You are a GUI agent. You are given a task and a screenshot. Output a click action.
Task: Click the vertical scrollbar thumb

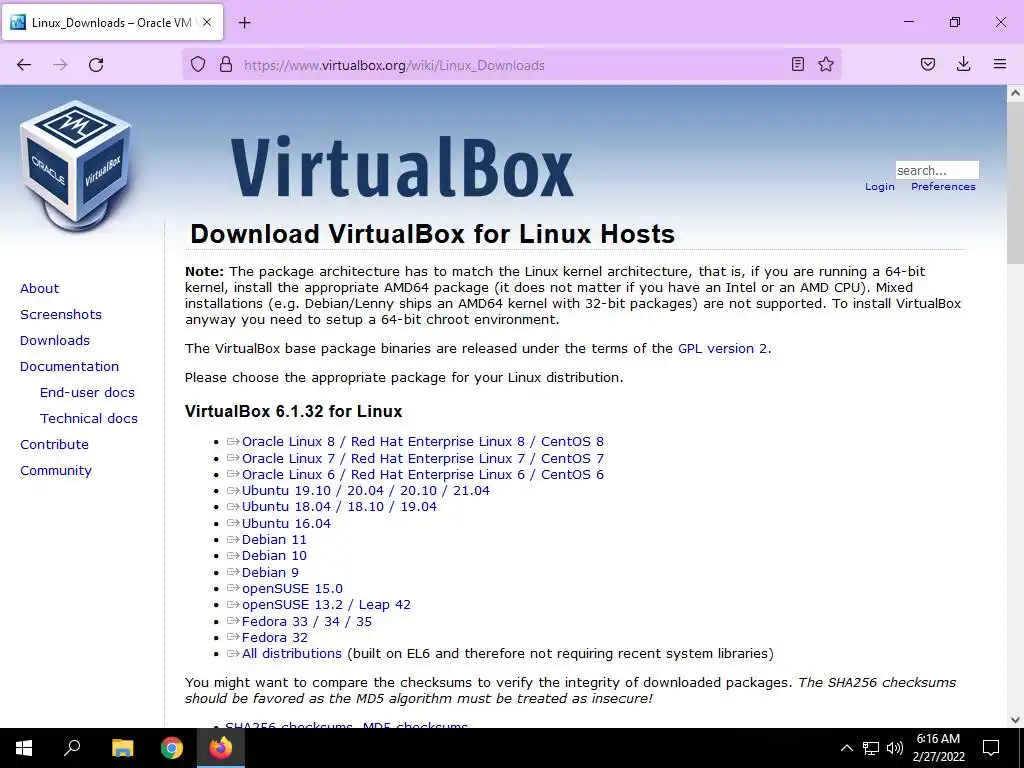click(1015, 183)
